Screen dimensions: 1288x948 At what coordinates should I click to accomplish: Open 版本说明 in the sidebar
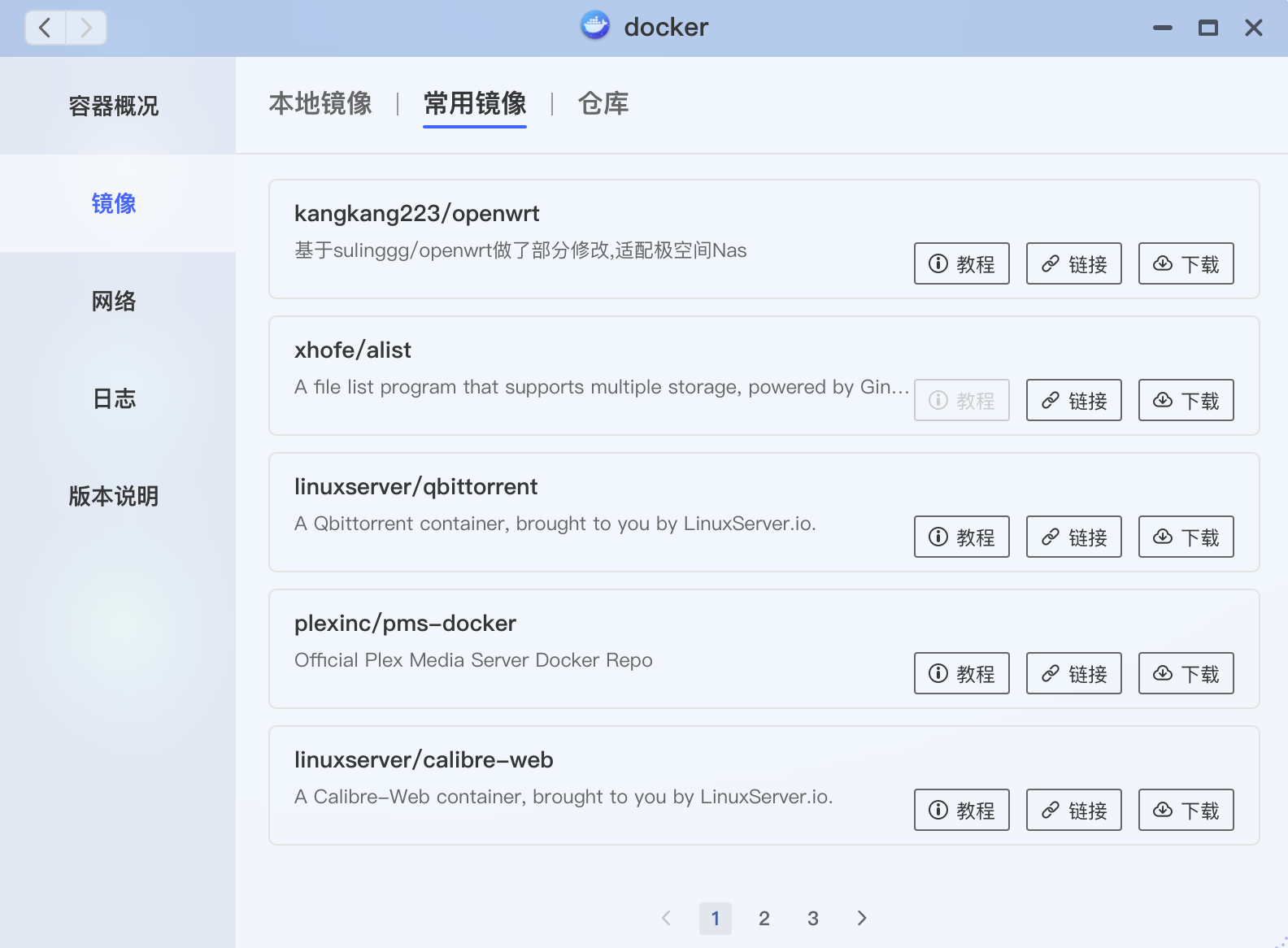114,496
